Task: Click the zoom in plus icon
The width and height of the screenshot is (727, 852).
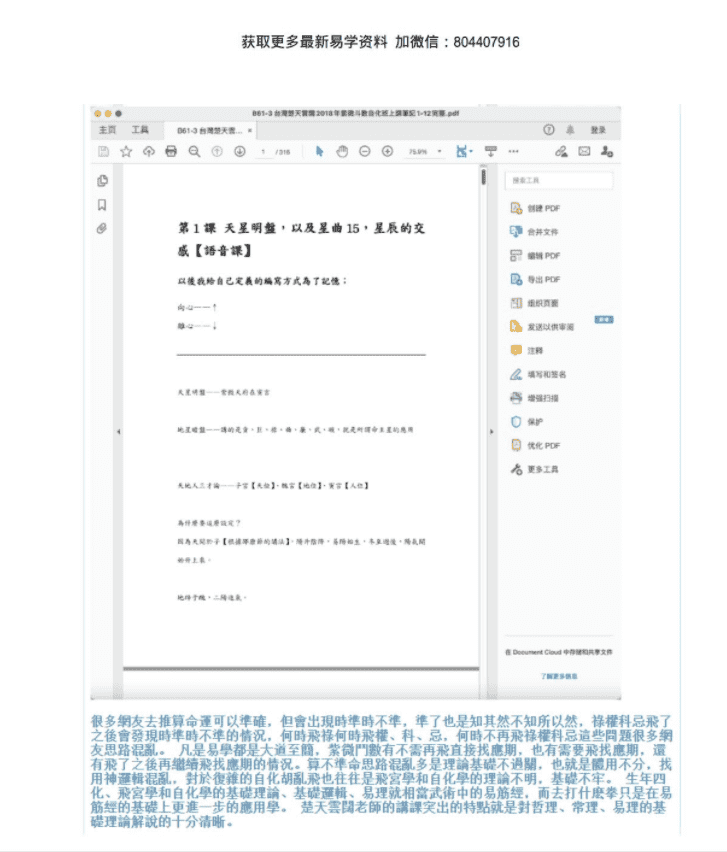Action: pos(387,151)
